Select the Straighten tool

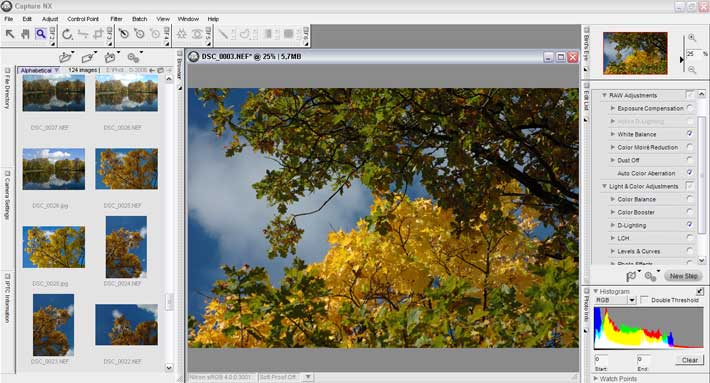point(82,34)
